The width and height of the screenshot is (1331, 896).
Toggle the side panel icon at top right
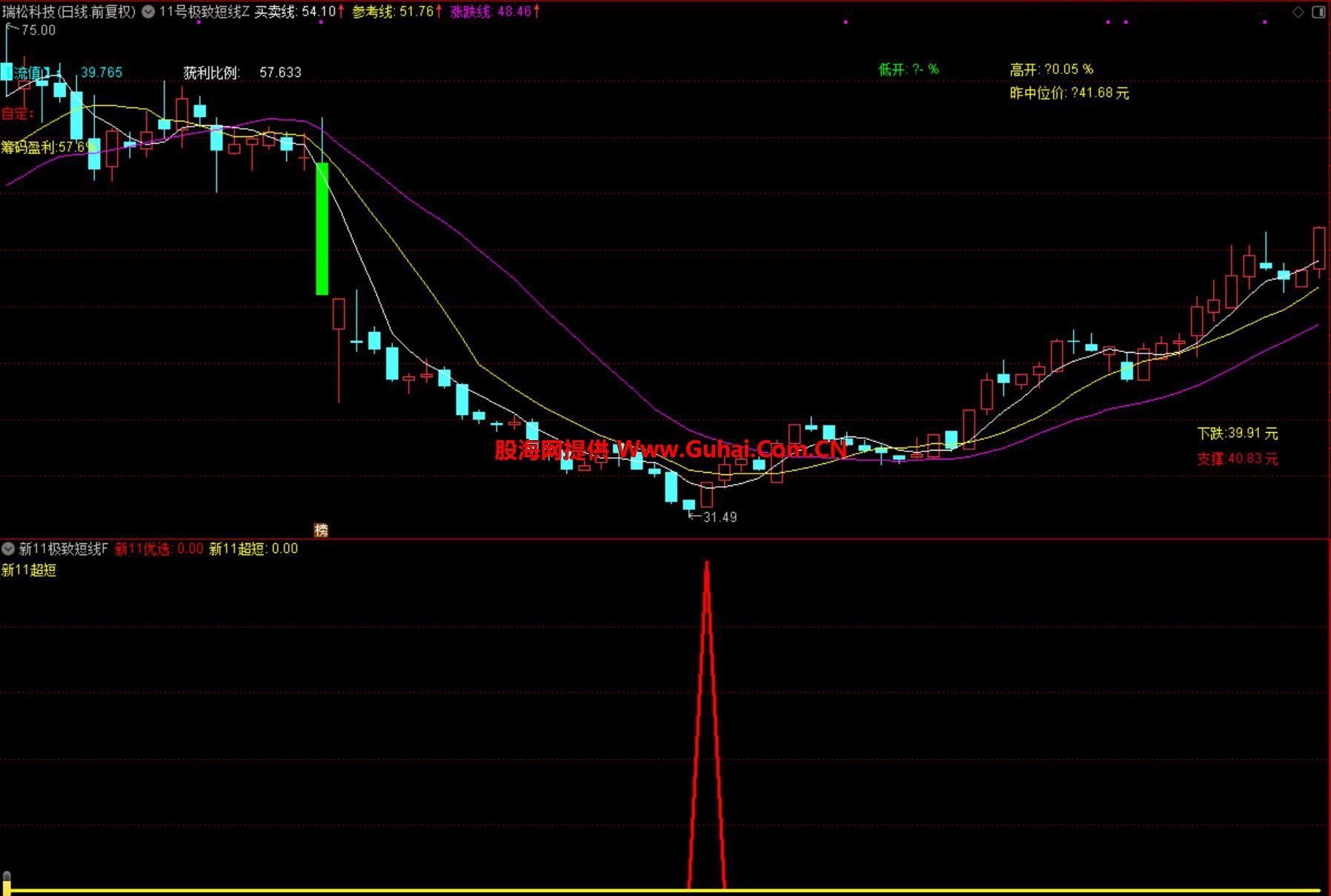(x=1319, y=12)
